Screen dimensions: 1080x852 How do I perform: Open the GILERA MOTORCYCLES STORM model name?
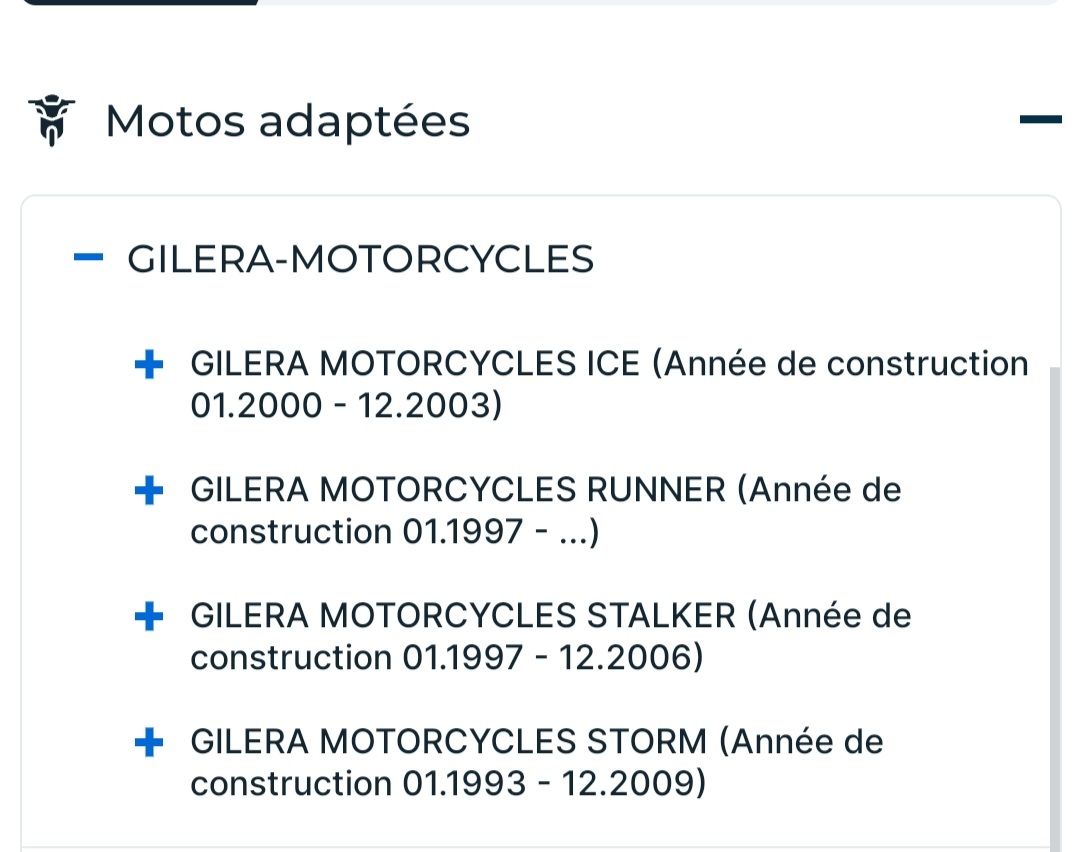tap(448, 742)
